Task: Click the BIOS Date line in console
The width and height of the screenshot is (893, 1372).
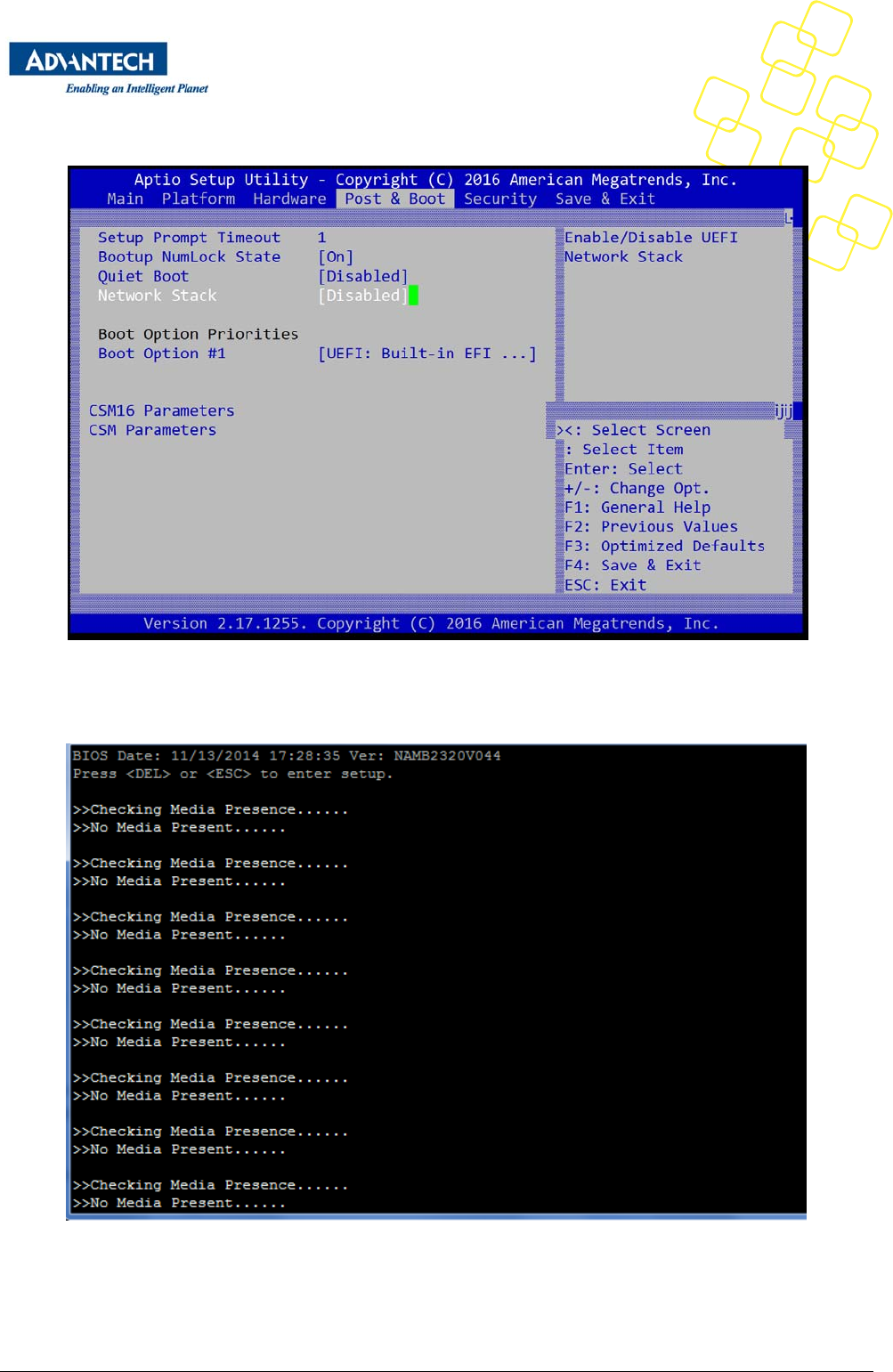Action: click(287, 756)
